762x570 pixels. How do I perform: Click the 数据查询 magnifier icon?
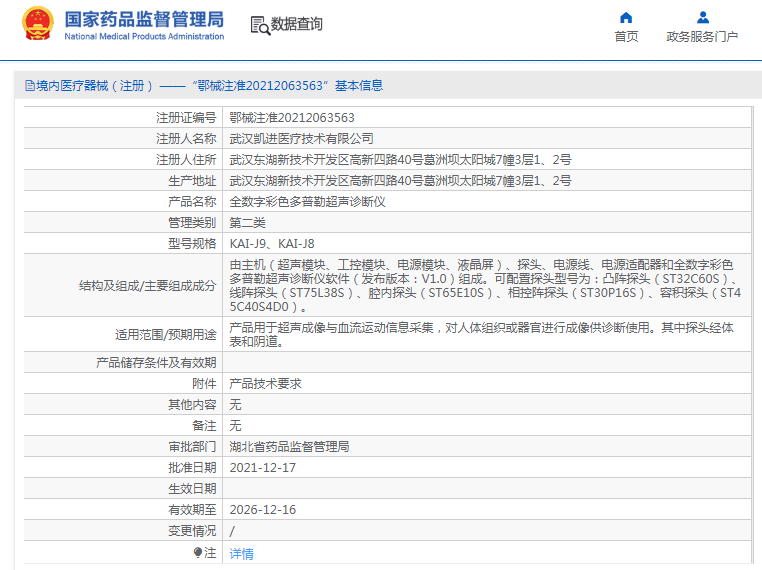(x=259, y=25)
